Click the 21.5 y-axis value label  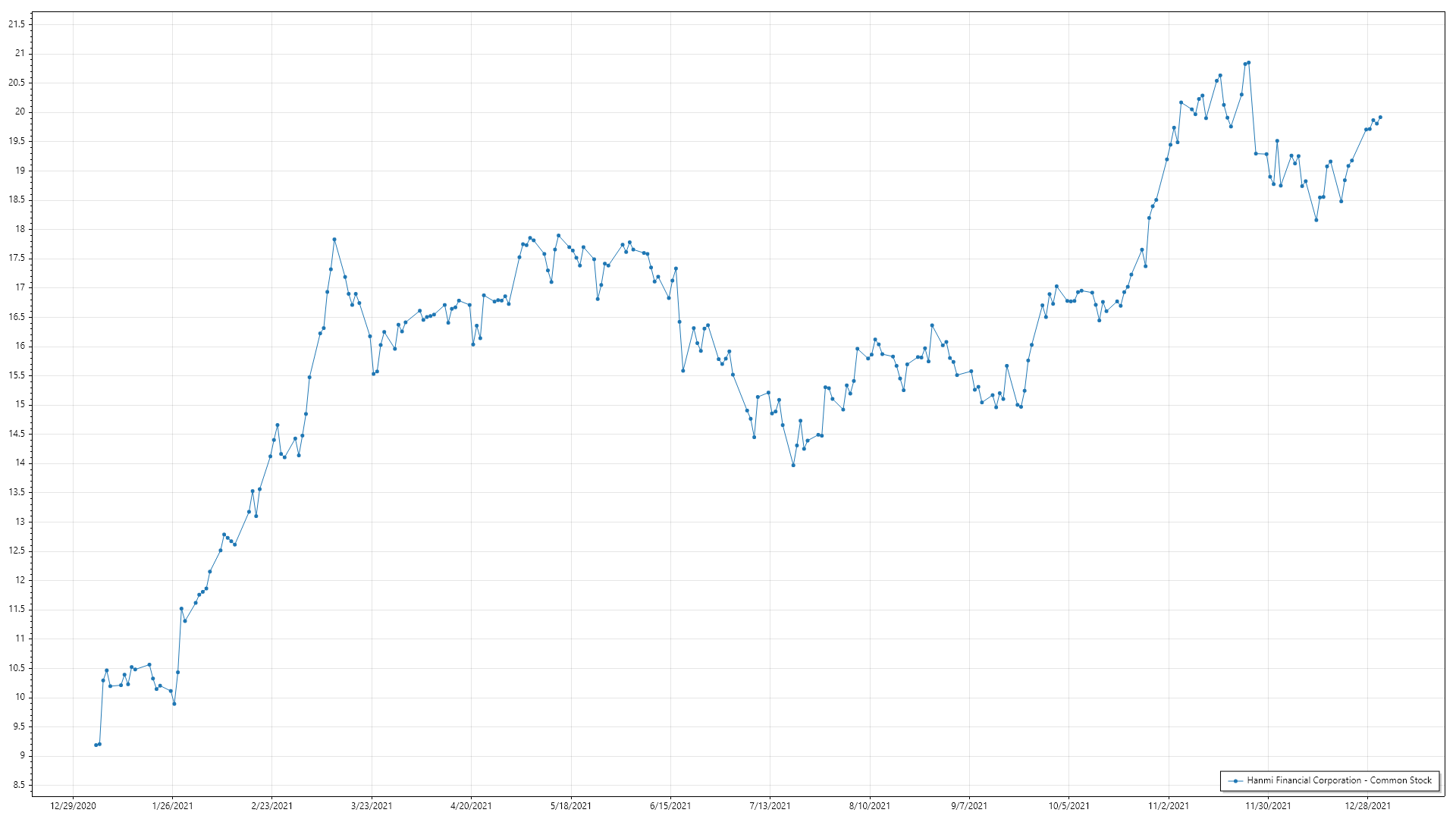pyautogui.click(x=17, y=24)
